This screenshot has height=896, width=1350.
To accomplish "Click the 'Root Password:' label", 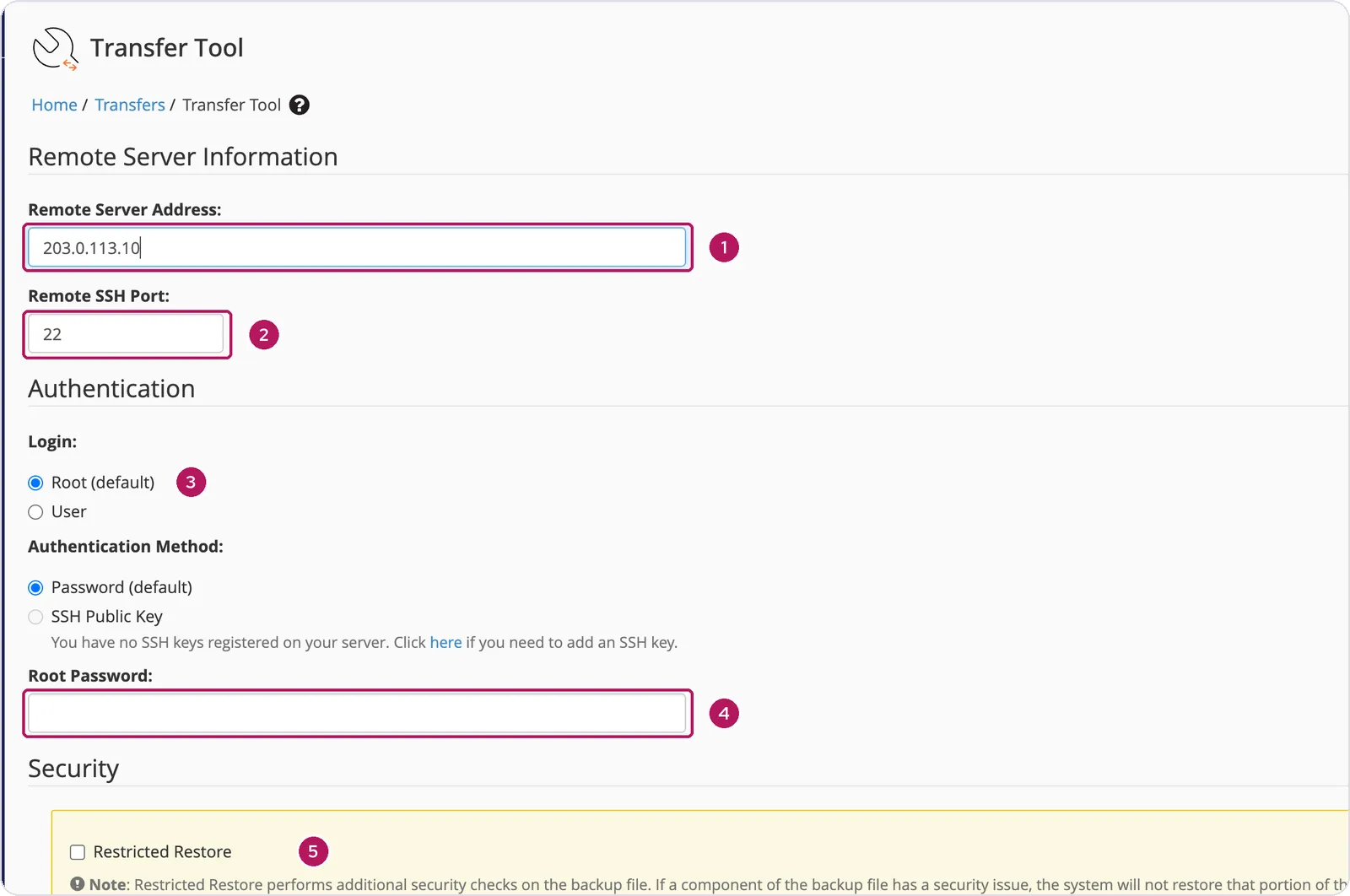I will (x=90, y=676).
